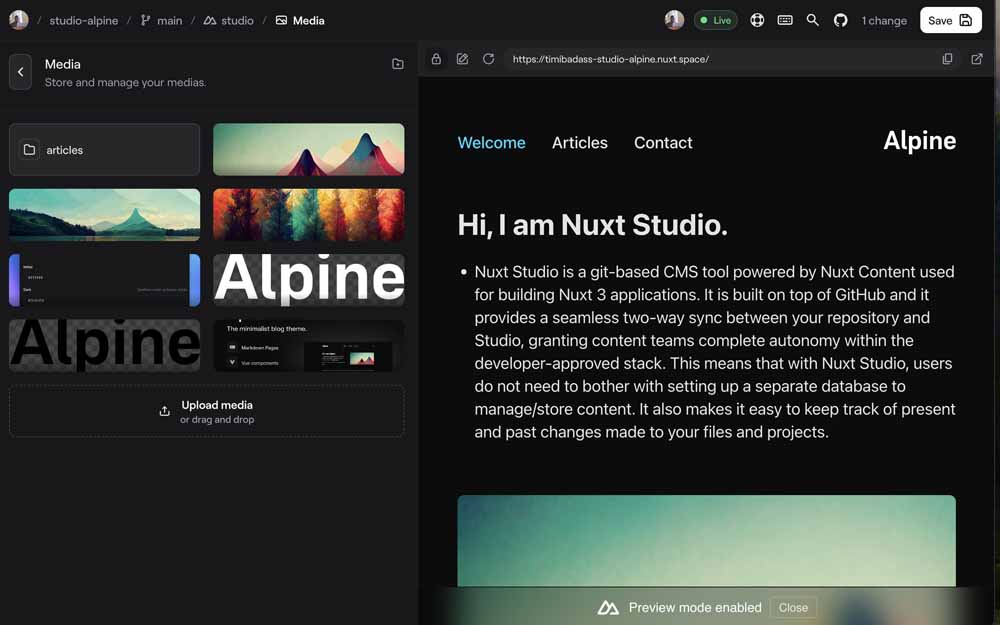This screenshot has height=625, width=1000.
Task: Refresh the preview page
Action: pyautogui.click(x=488, y=59)
